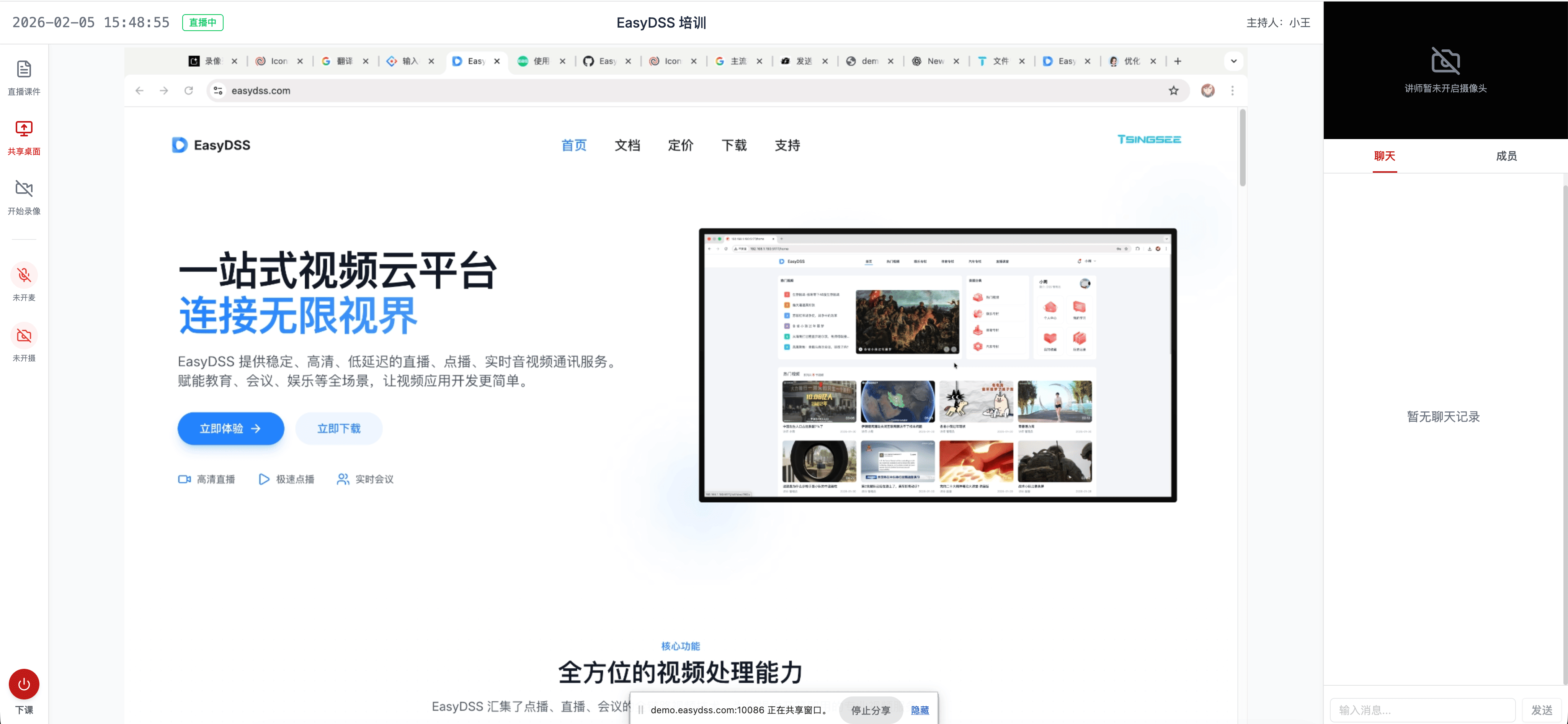Click the 实时会议 feature label
Screen dimensions: 1568x724
365,479
